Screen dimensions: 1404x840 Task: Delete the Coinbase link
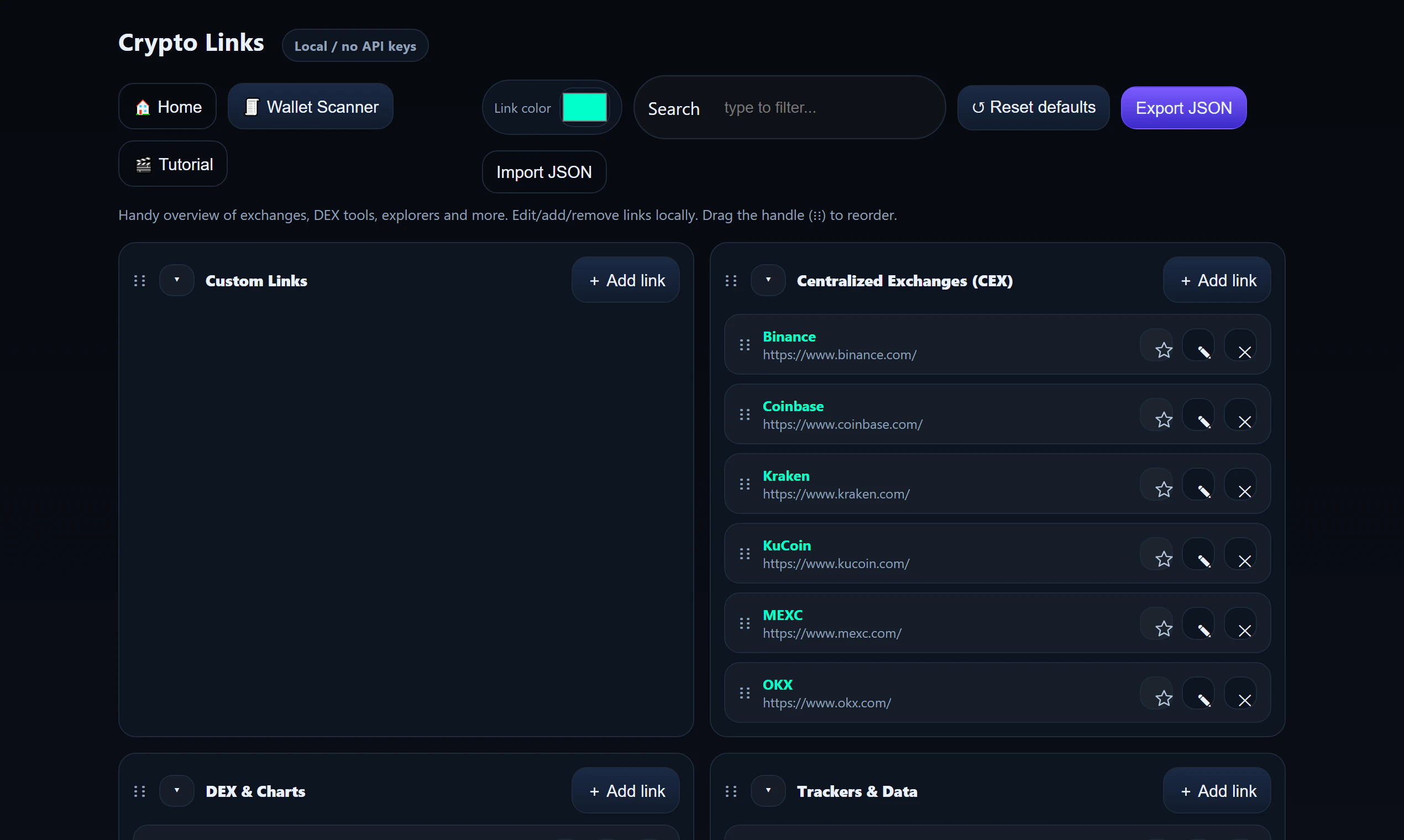coord(1240,414)
